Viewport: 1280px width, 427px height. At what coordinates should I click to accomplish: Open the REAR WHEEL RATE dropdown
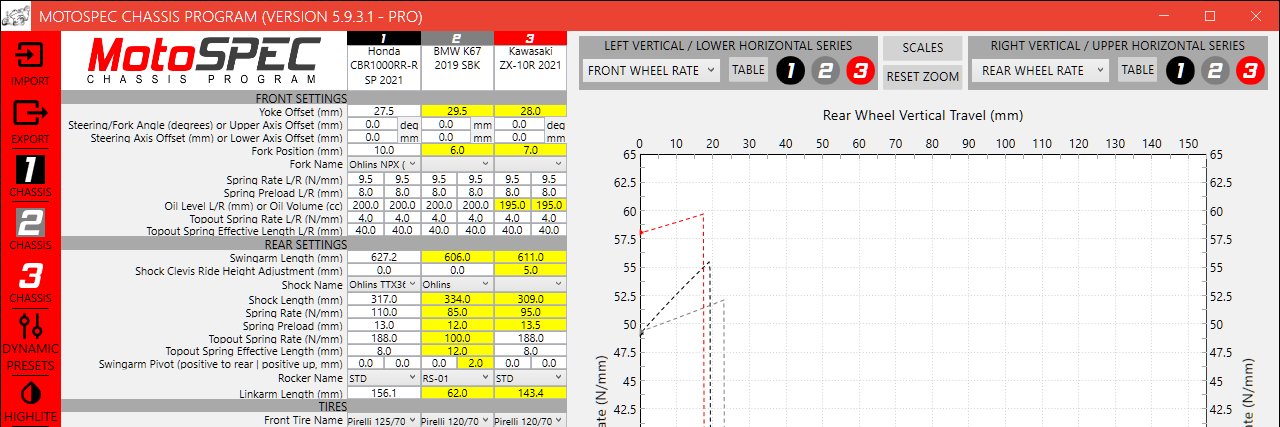(x=1041, y=70)
